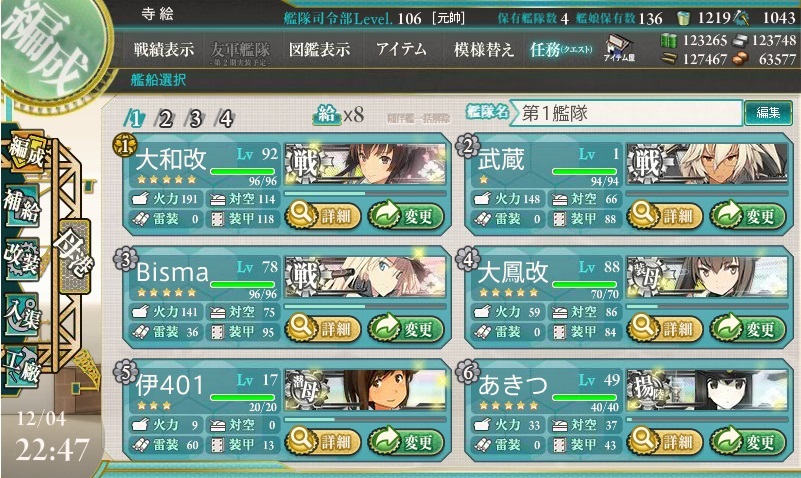Select the 改装 remodel sidebar icon

21,258
